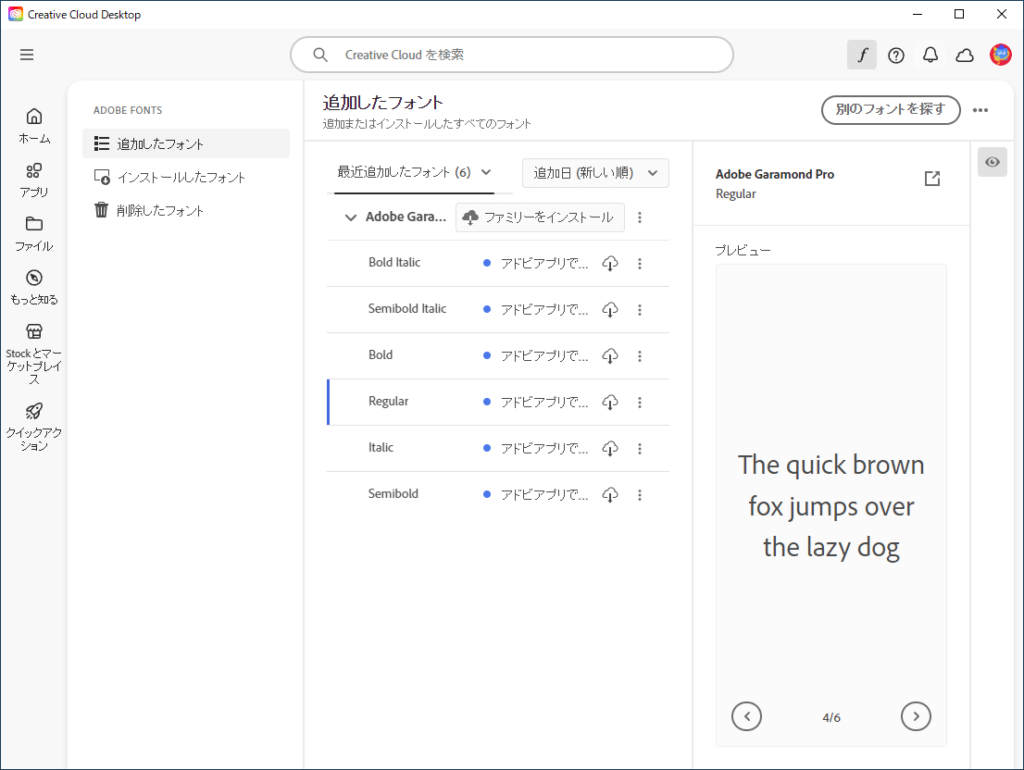Image resolution: width=1024 pixels, height=770 pixels.
Task: Click the ファミリーをインストール button
Action: click(540, 217)
